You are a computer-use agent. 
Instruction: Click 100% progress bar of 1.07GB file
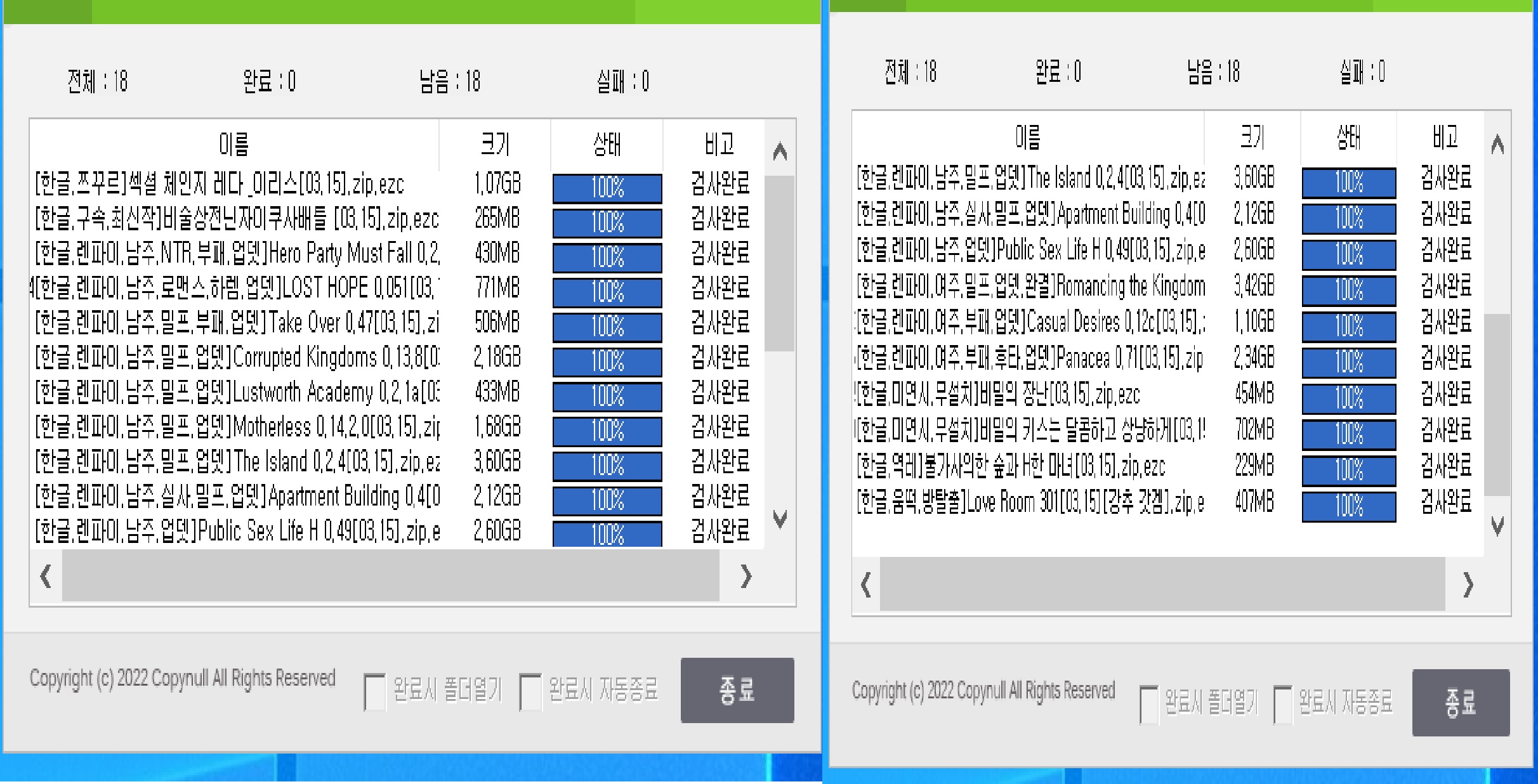[607, 188]
